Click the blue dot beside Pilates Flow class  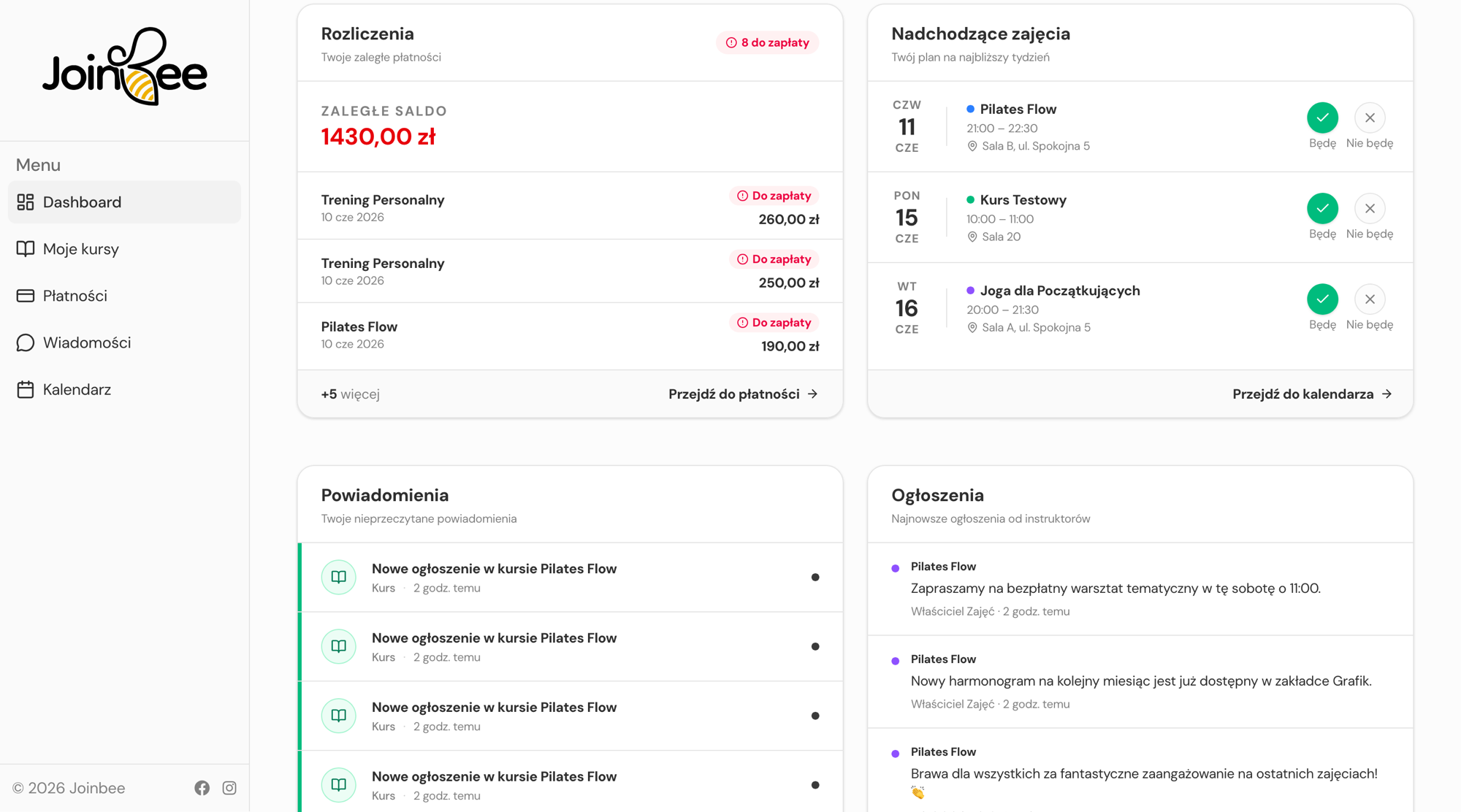pyautogui.click(x=970, y=109)
